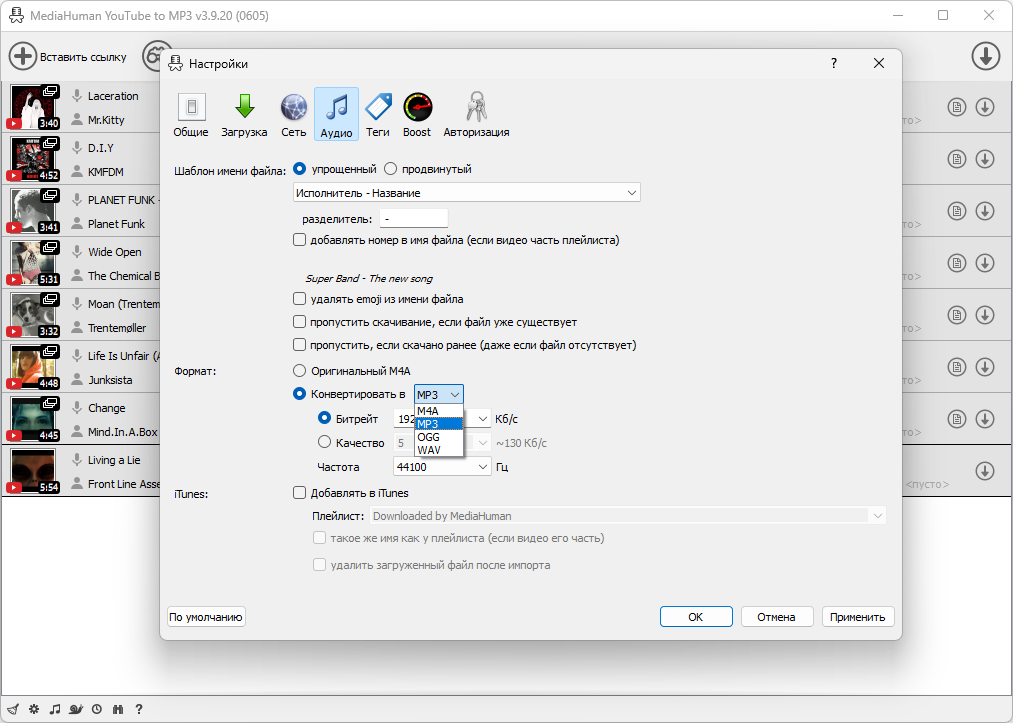Image resolution: width=1013 pixels, height=723 pixels.
Task: Choose M4A from the format list
Action: 439,411
